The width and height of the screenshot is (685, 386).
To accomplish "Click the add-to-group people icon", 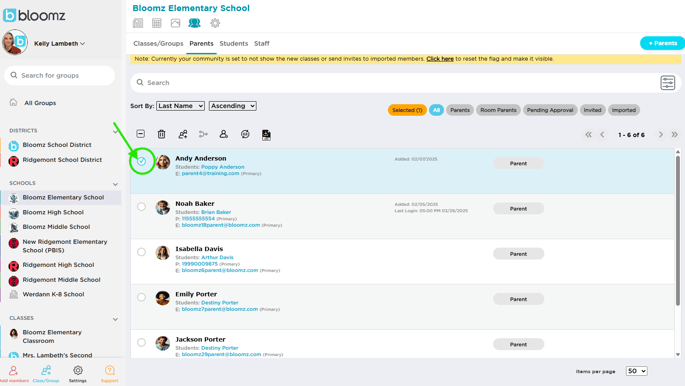I will [x=183, y=134].
